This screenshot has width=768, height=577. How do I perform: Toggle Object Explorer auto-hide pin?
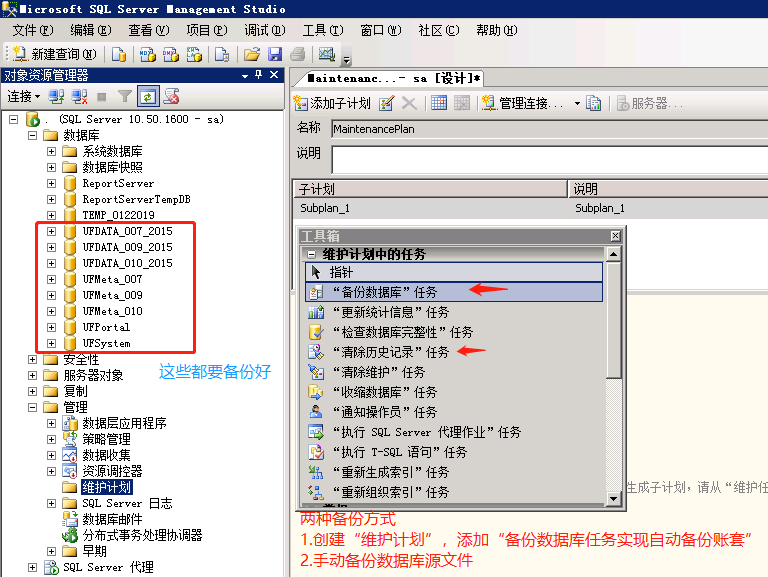click(x=259, y=75)
